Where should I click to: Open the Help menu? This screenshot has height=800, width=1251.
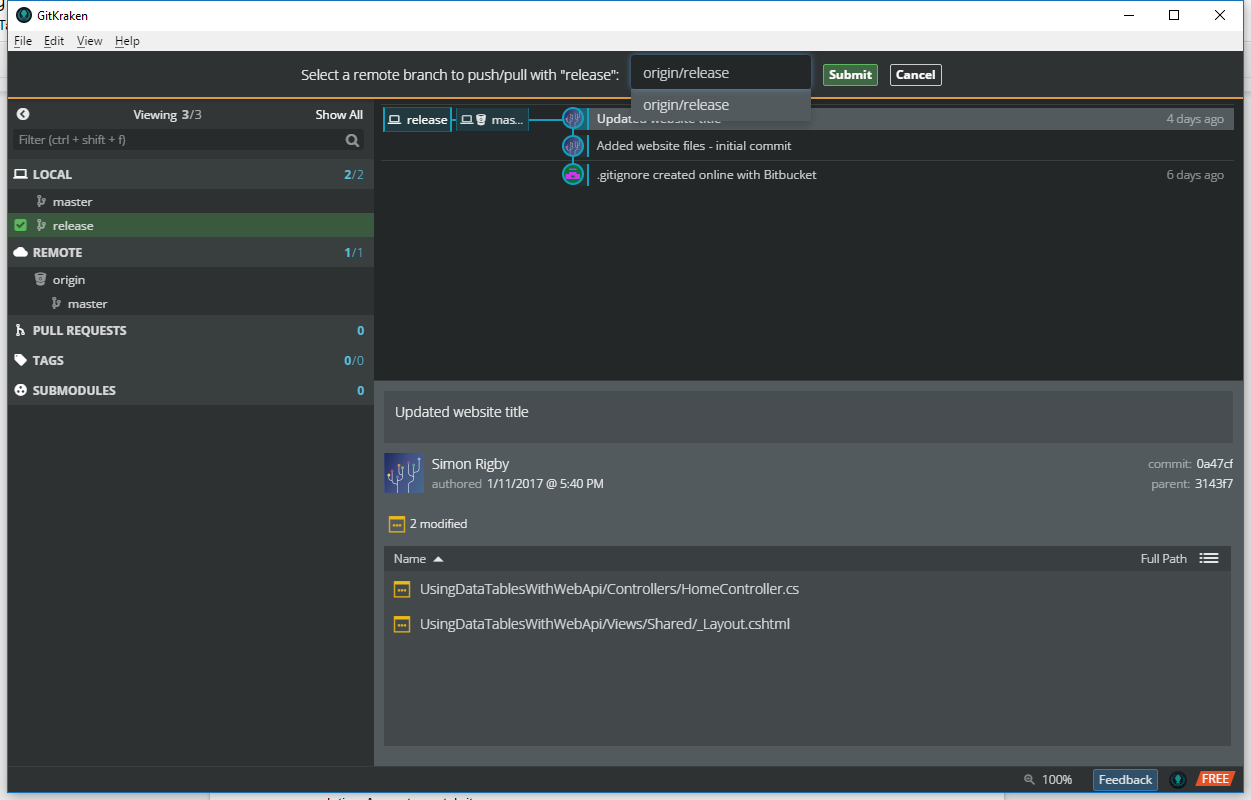127,41
